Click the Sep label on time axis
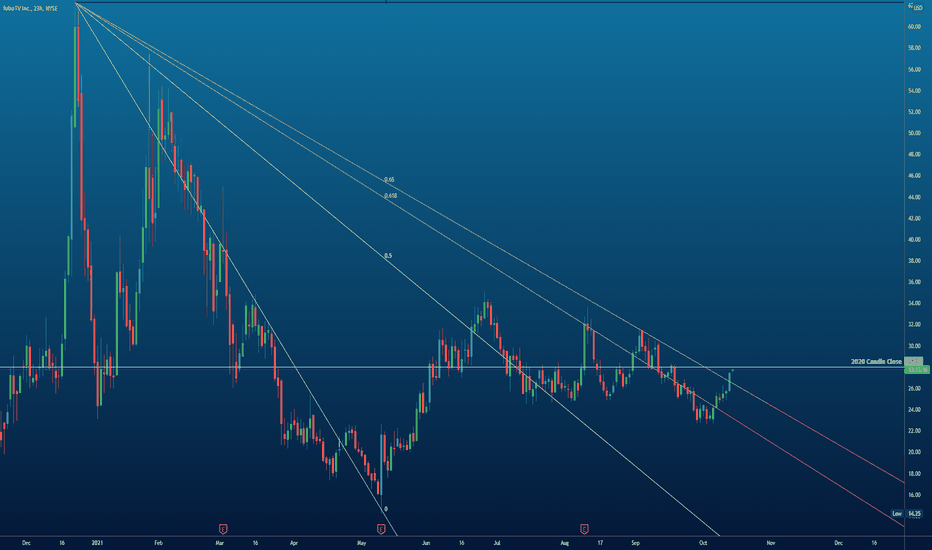The image size is (932, 550). [635, 543]
